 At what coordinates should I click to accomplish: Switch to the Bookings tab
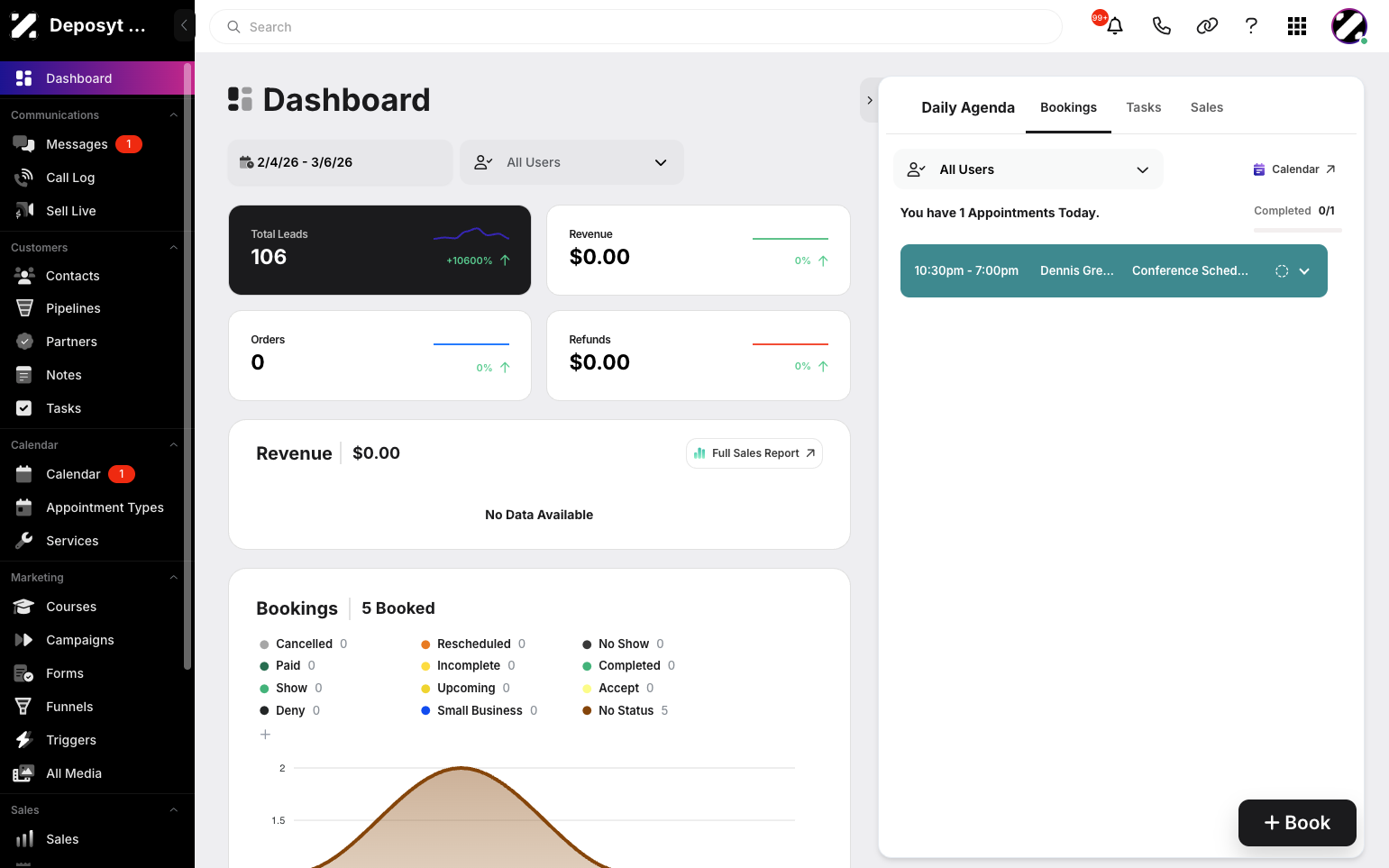1068,107
